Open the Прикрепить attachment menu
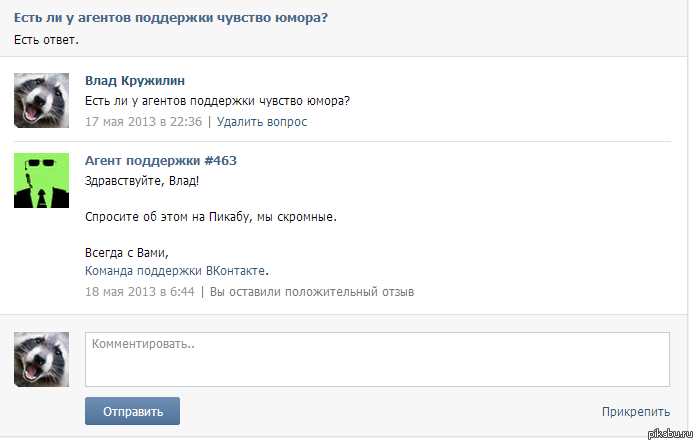Image resolution: width=698 pixels, height=445 pixels. point(635,411)
